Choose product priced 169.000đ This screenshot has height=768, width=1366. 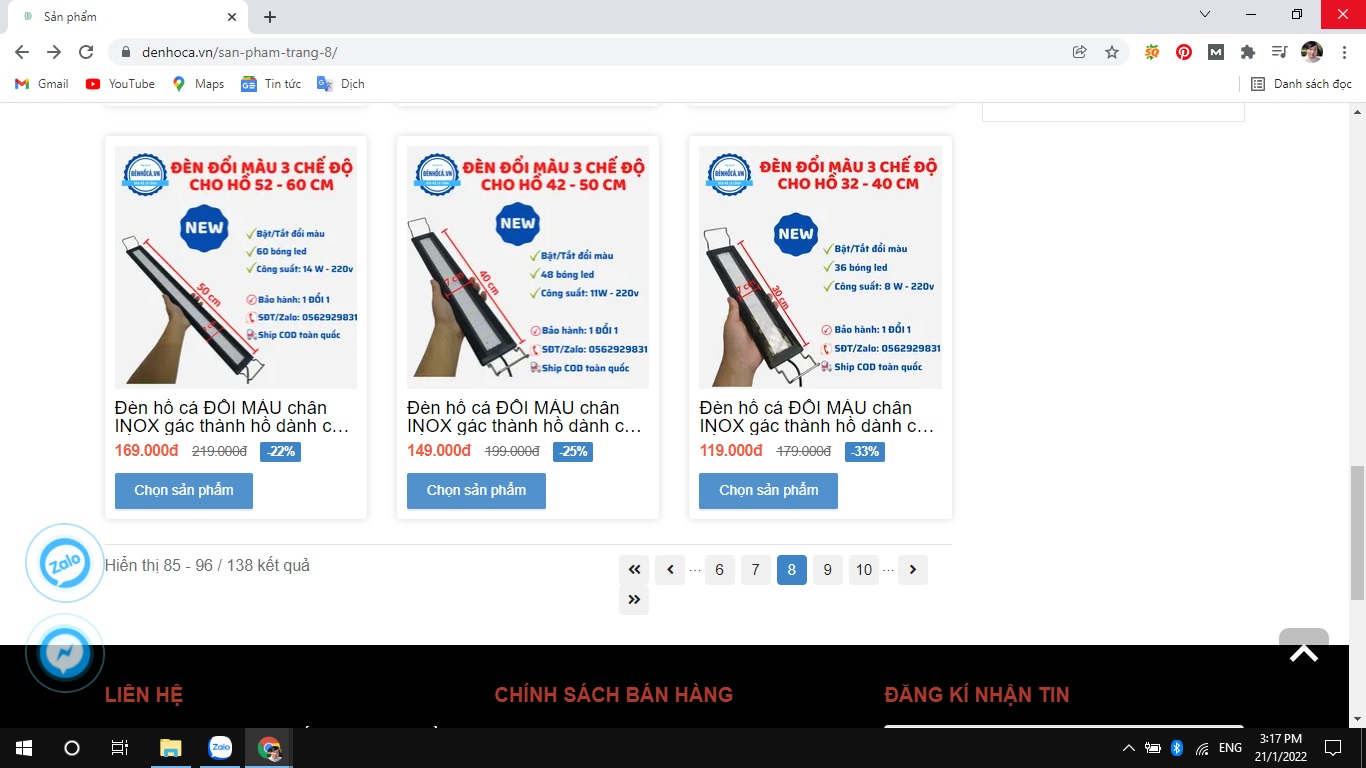[184, 490]
